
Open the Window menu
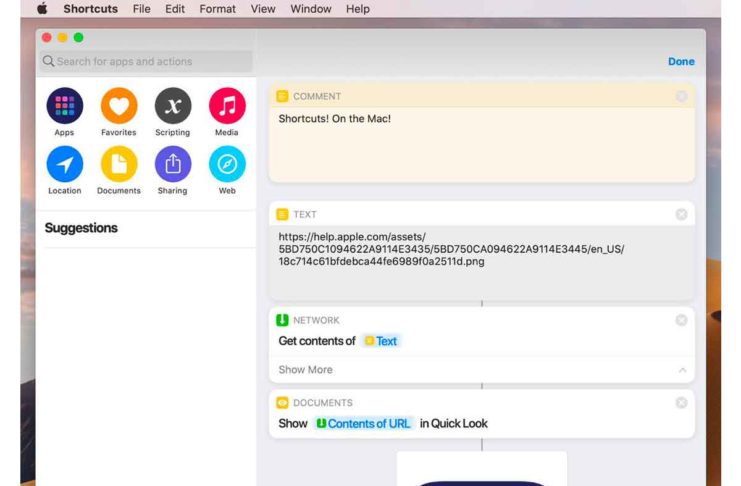click(310, 9)
